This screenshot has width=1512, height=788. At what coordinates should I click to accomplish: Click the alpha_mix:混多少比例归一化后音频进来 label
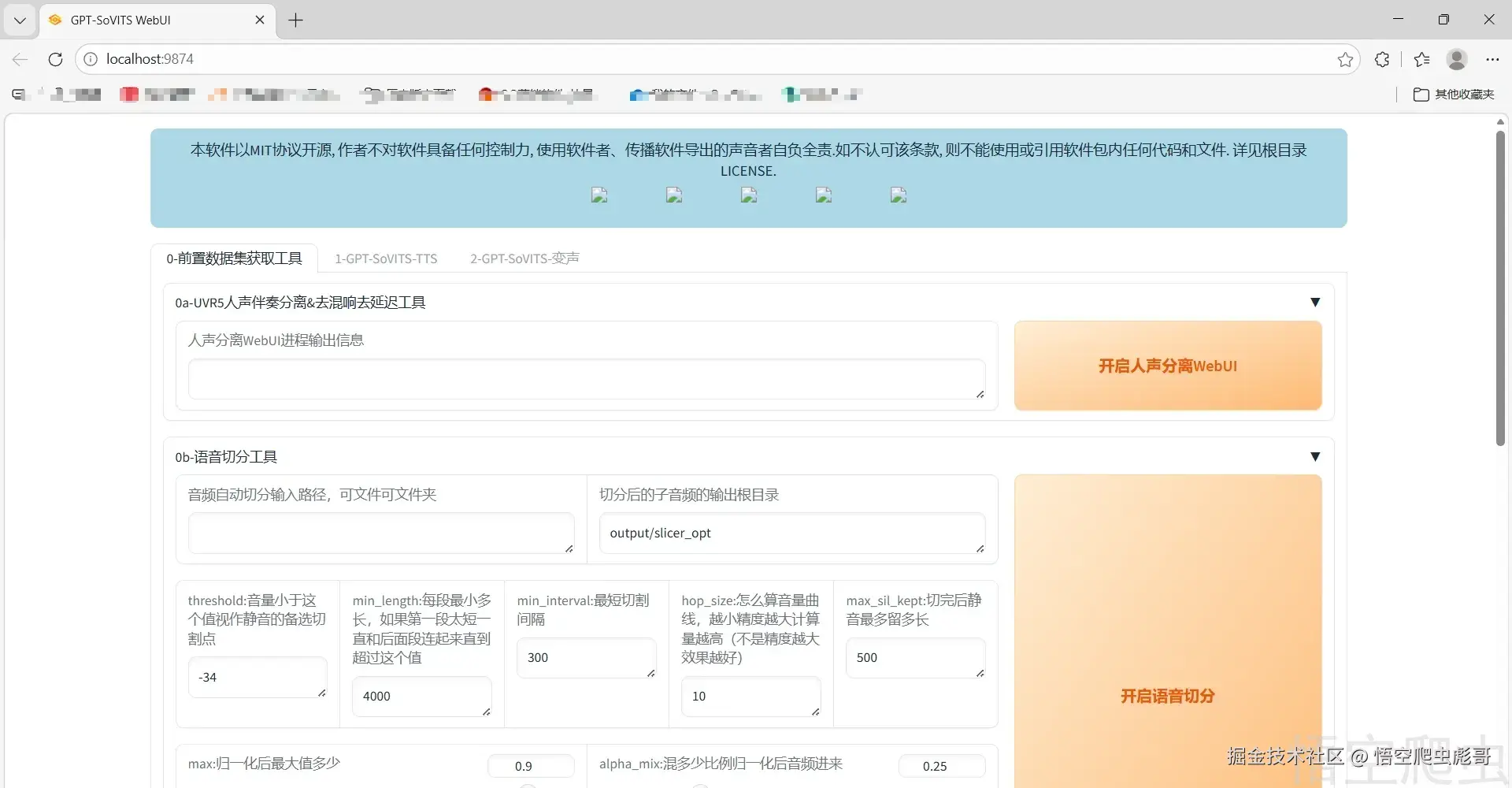coord(721,764)
